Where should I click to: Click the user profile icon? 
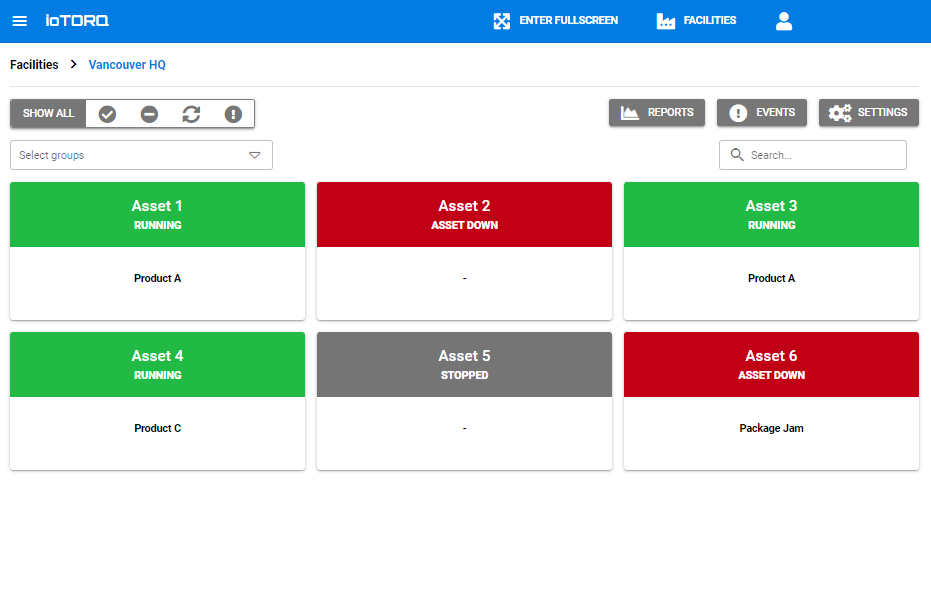point(784,21)
